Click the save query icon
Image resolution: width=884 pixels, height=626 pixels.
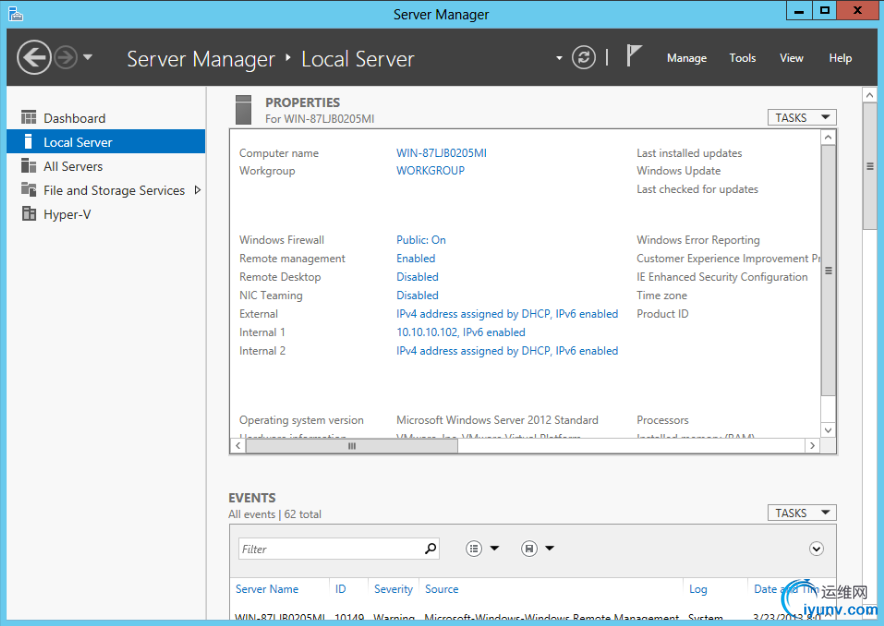point(529,549)
